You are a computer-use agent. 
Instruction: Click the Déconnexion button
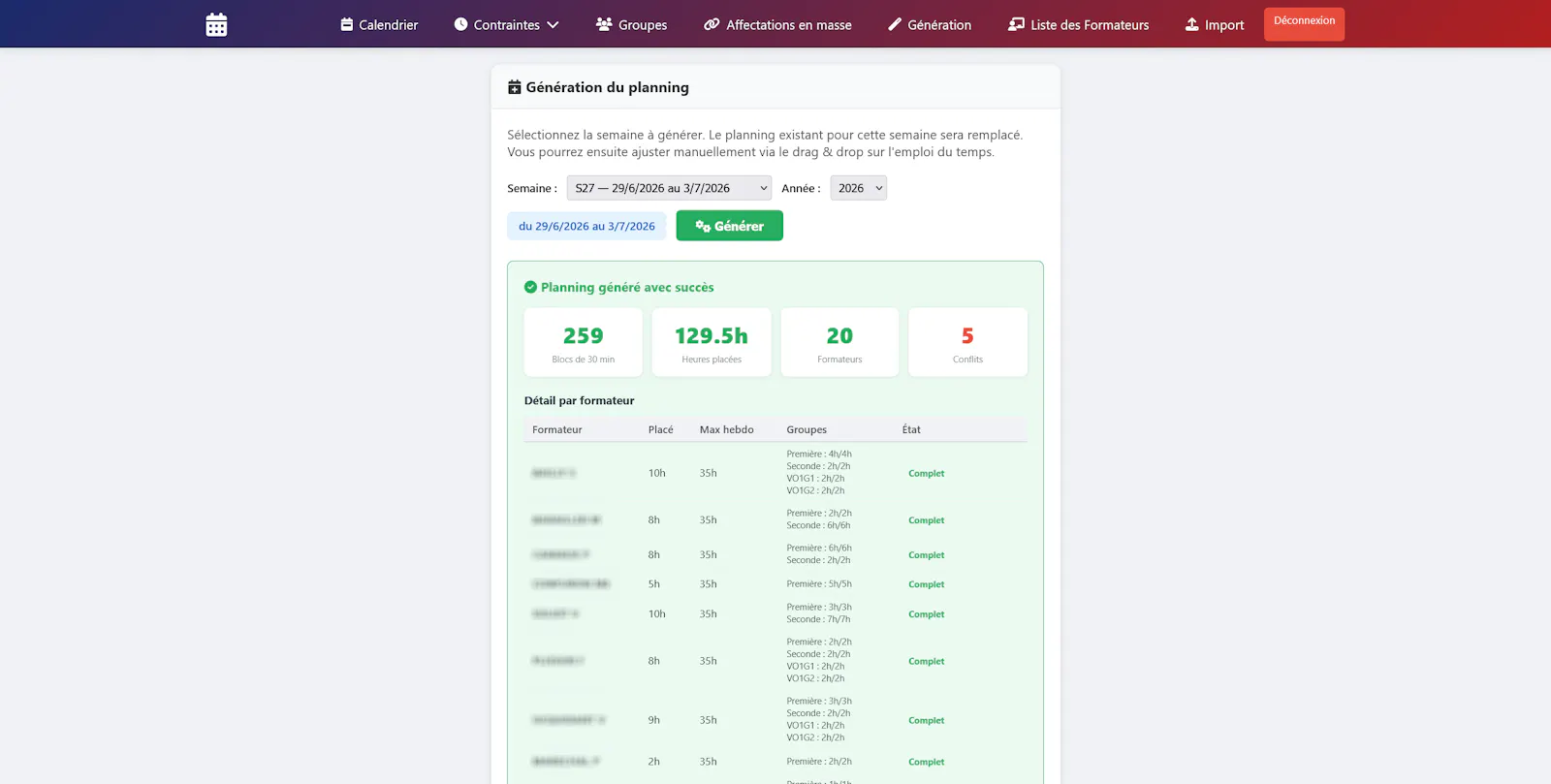(x=1304, y=24)
